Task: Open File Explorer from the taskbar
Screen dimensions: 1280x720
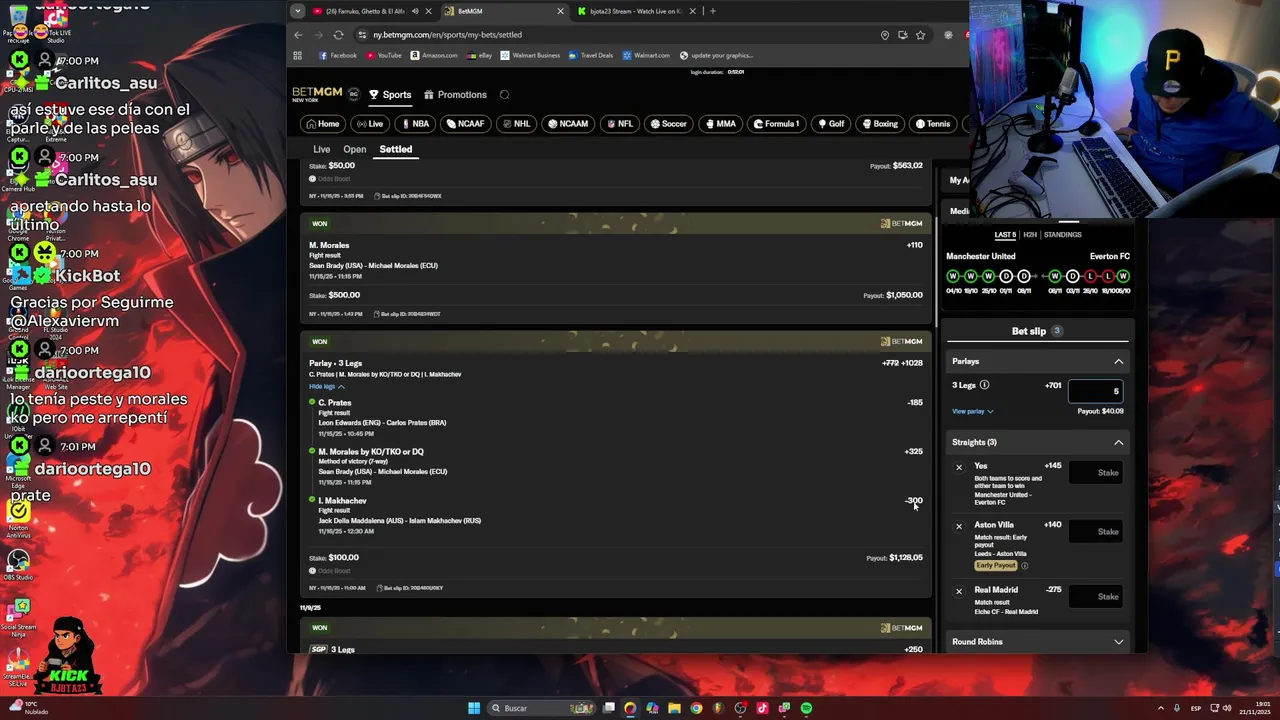Action: tap(674, 708)
